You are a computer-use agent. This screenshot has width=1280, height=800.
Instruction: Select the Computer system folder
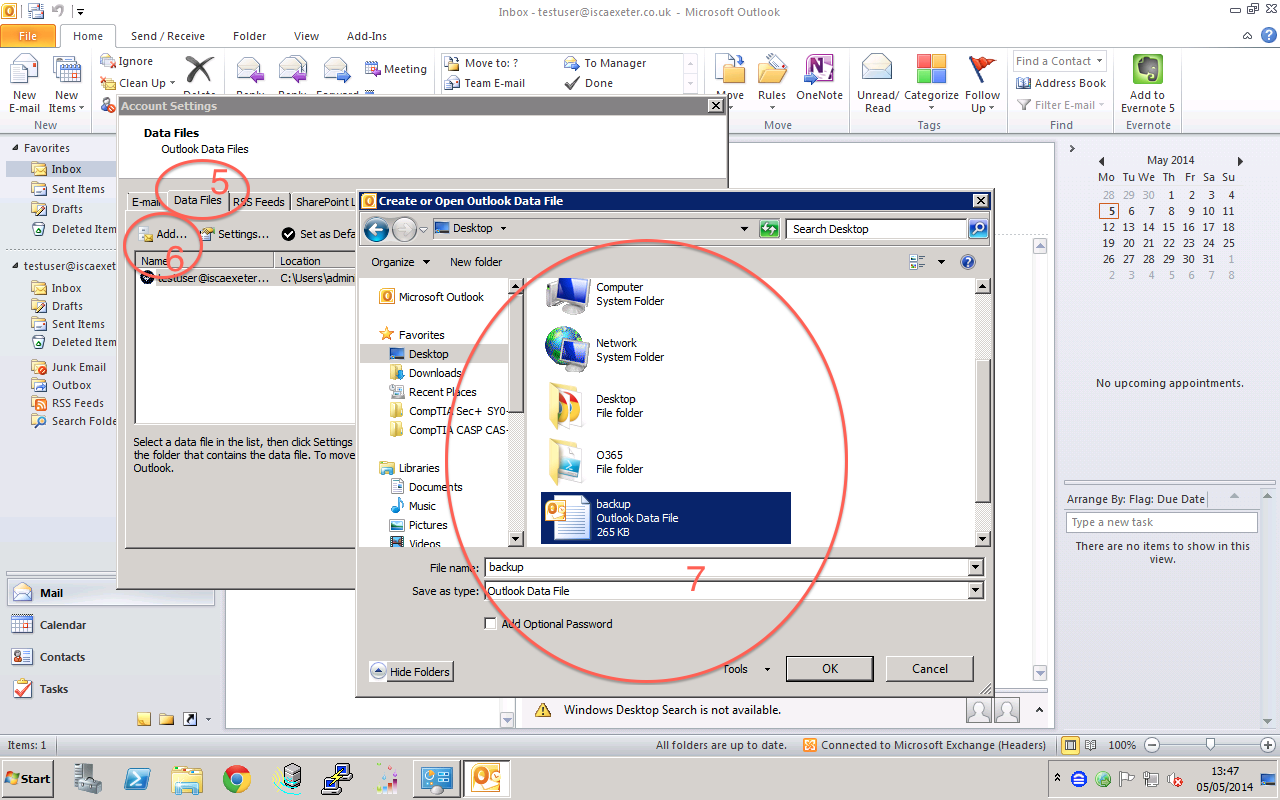click(x=604, y=294)
